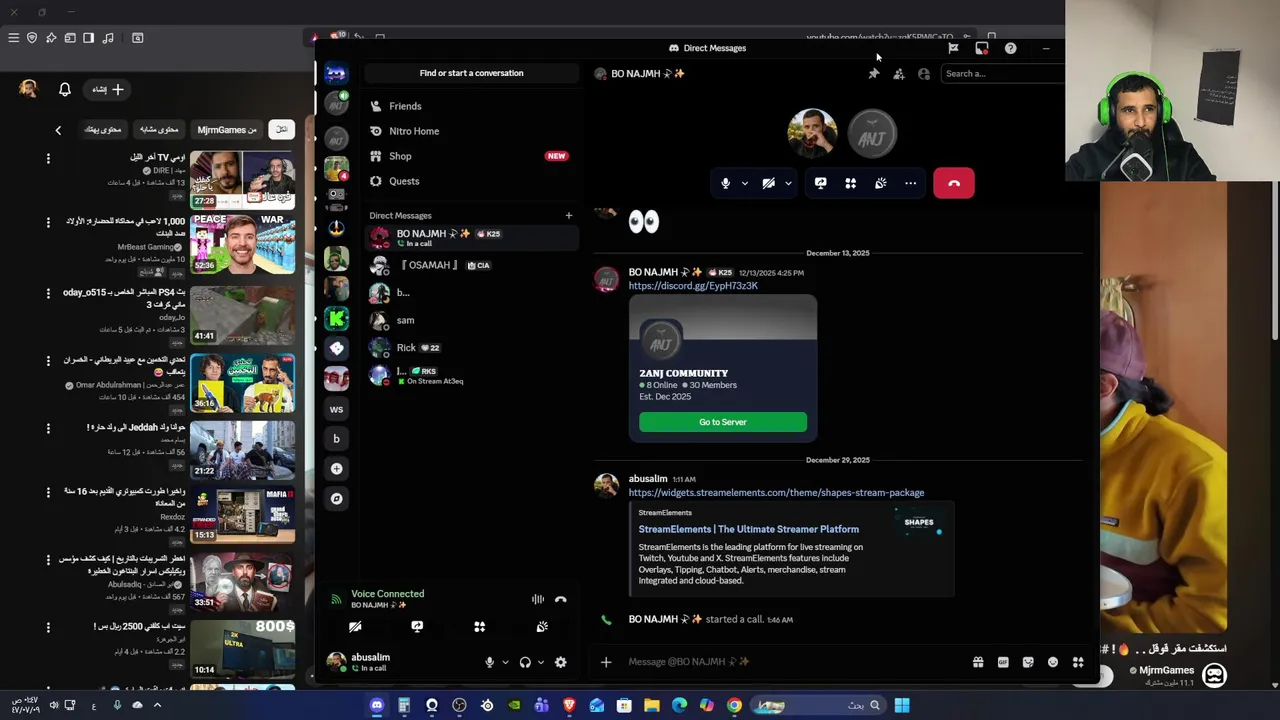1280x720 pixels.
Task: Deafen with headphones icon in user panel
Action: (525, 662)
